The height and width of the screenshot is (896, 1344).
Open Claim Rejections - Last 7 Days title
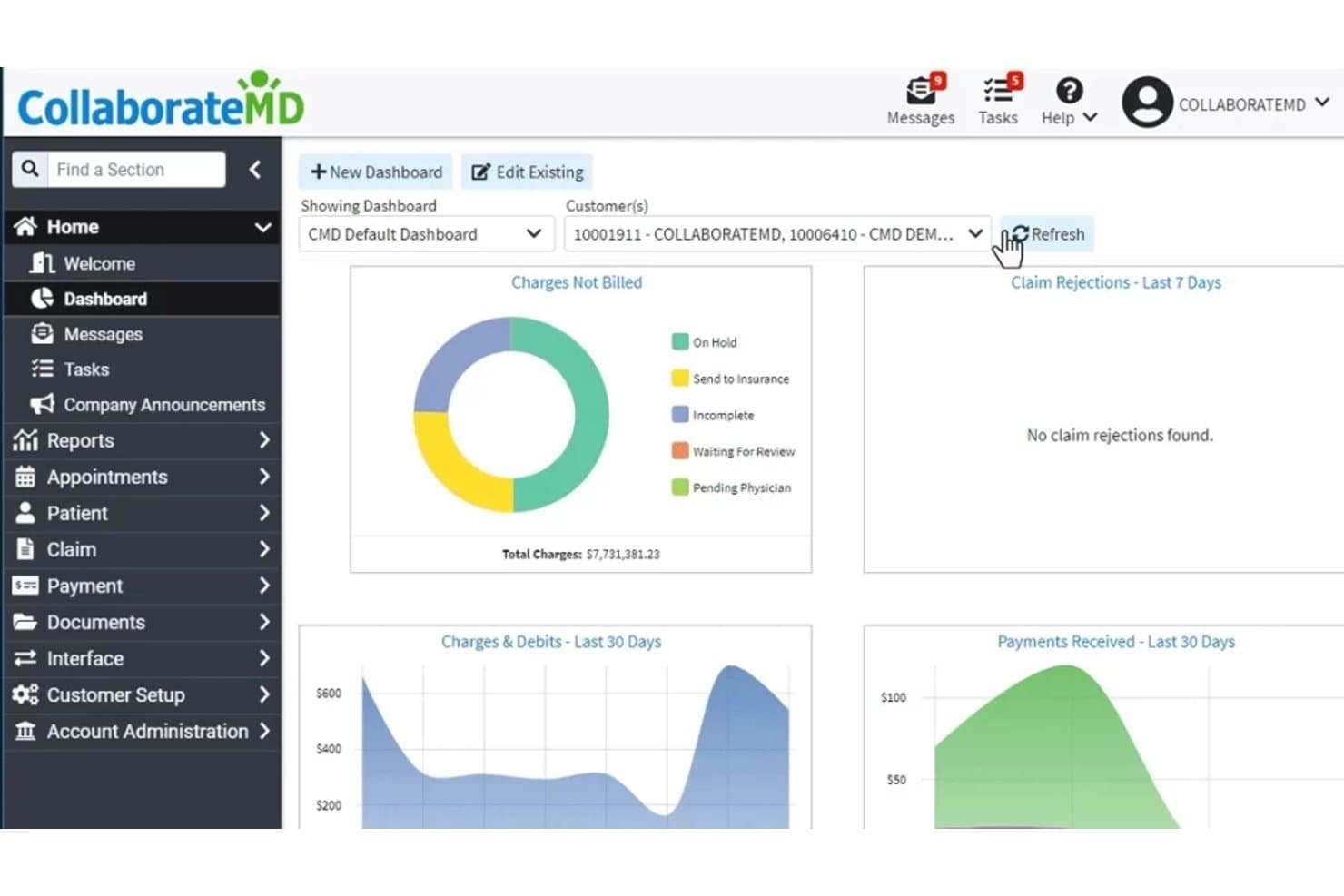point(1116,282)
